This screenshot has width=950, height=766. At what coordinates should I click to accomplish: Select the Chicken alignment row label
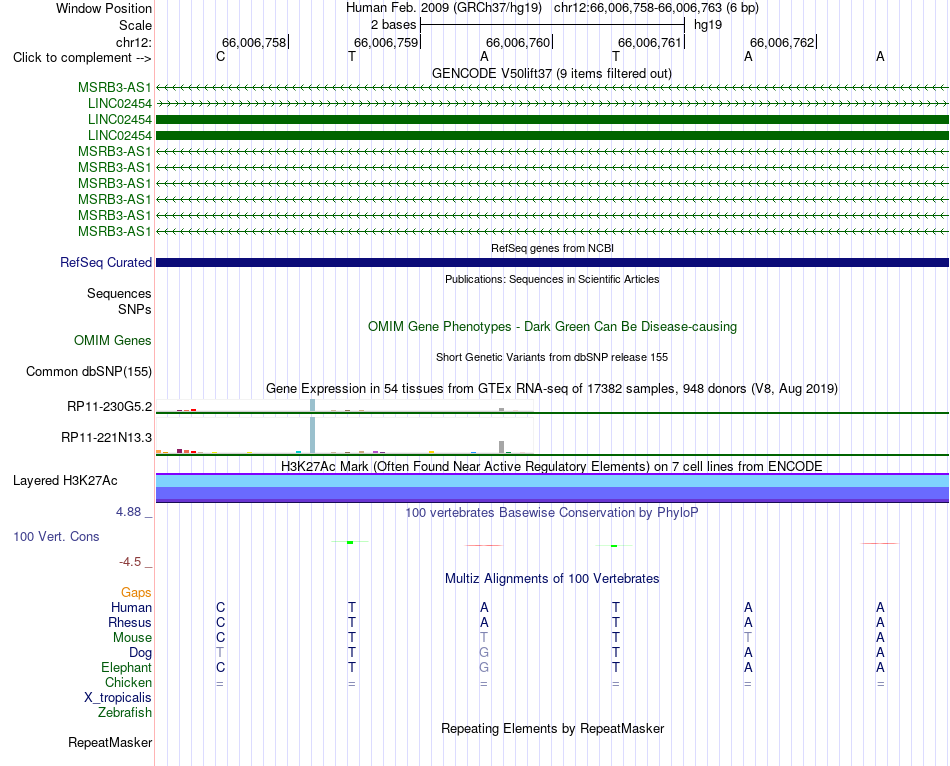click(x=128, y=682)
